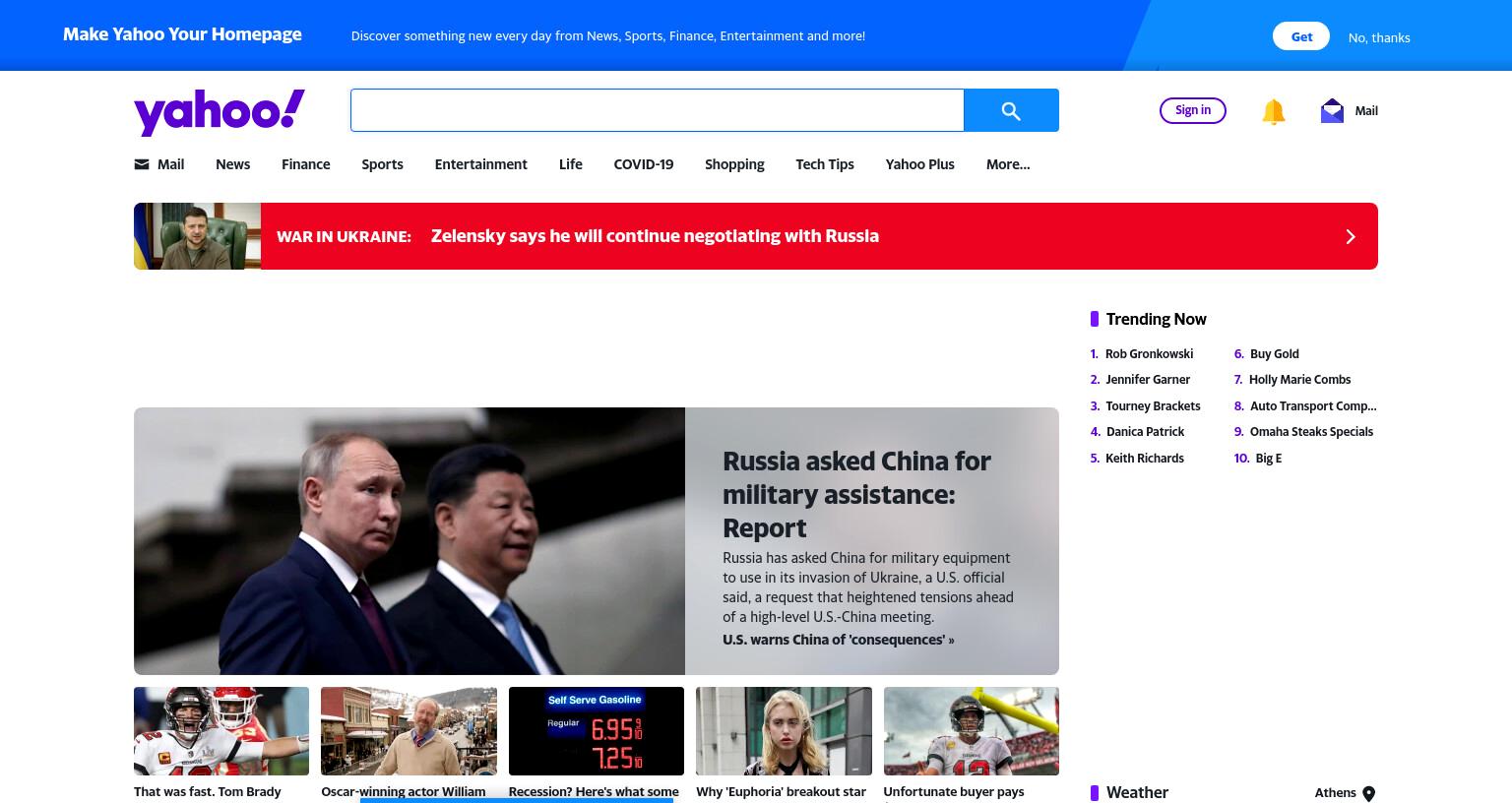Open trending topic Omaha Steaks Specials
The width and height of the screenshot is (1512, 803).
pos(1311,432)
